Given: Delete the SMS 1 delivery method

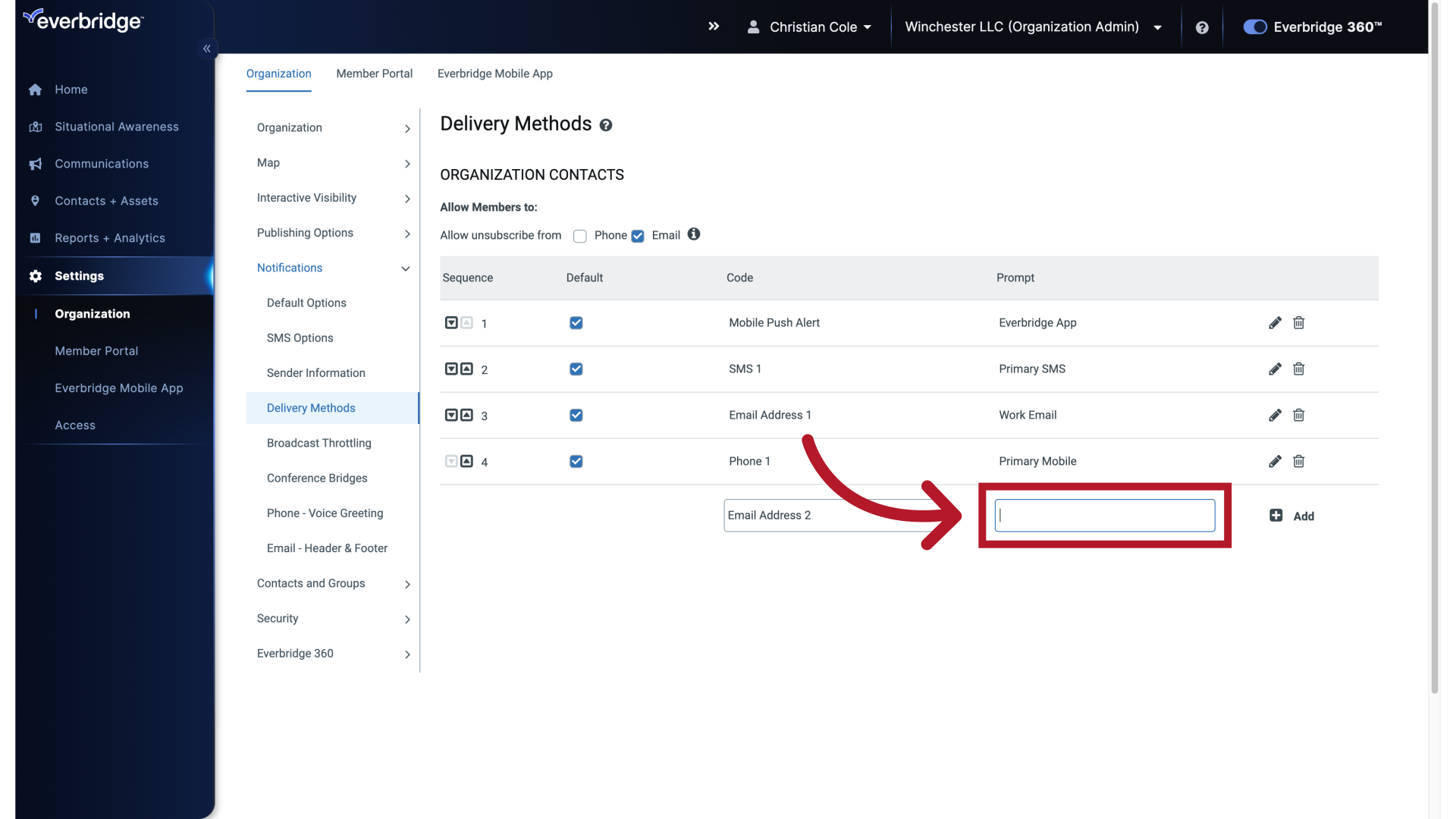Looking at the screenshot, I should (1298, 369).
